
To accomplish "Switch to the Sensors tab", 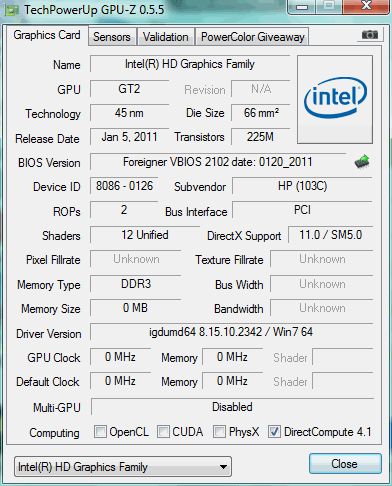I will point(112,37).
